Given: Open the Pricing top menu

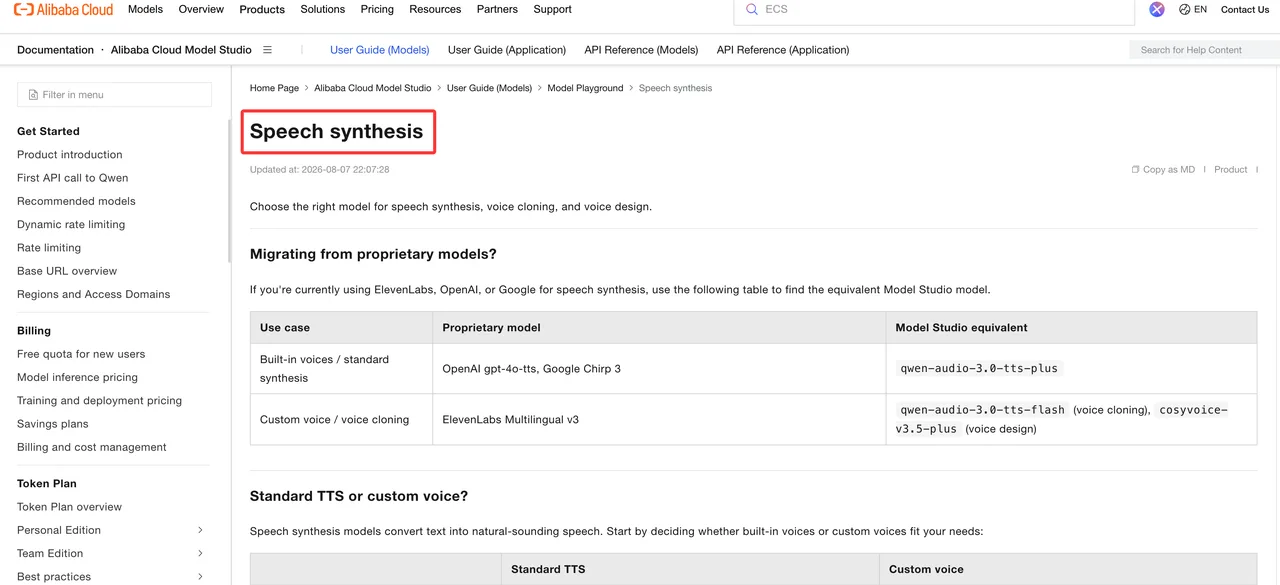Looking at the screenshot, I should point(377,10).
